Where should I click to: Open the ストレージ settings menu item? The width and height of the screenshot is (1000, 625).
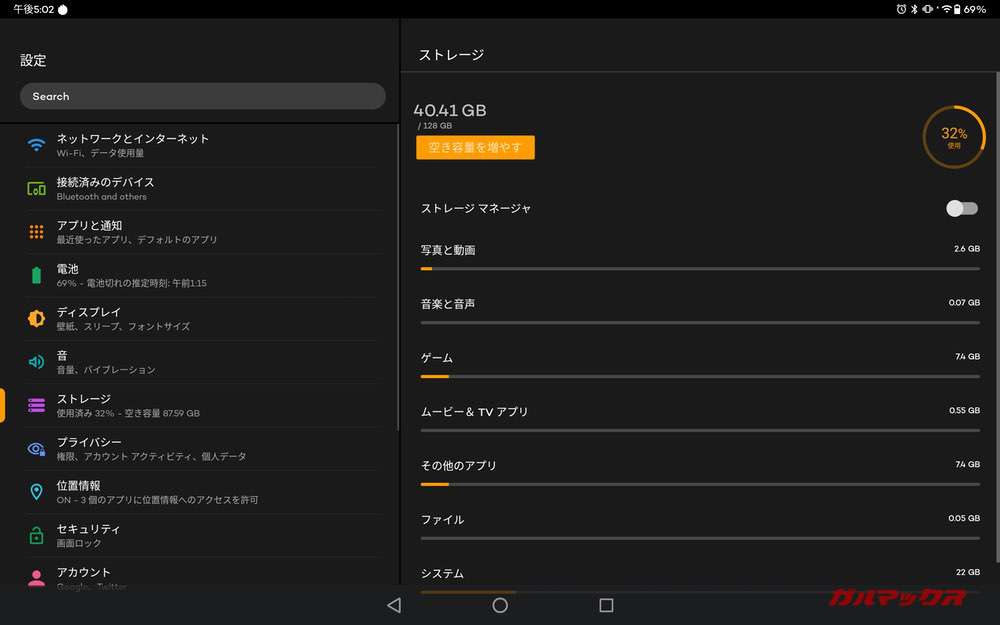click(x=200, y=405)
